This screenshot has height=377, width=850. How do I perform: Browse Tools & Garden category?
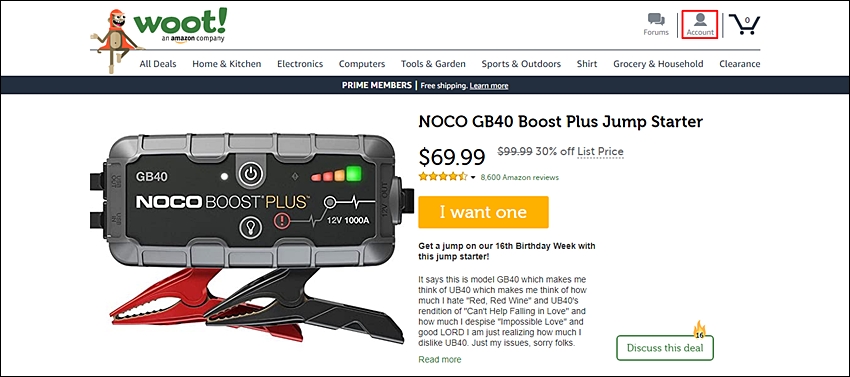(433, 64)
